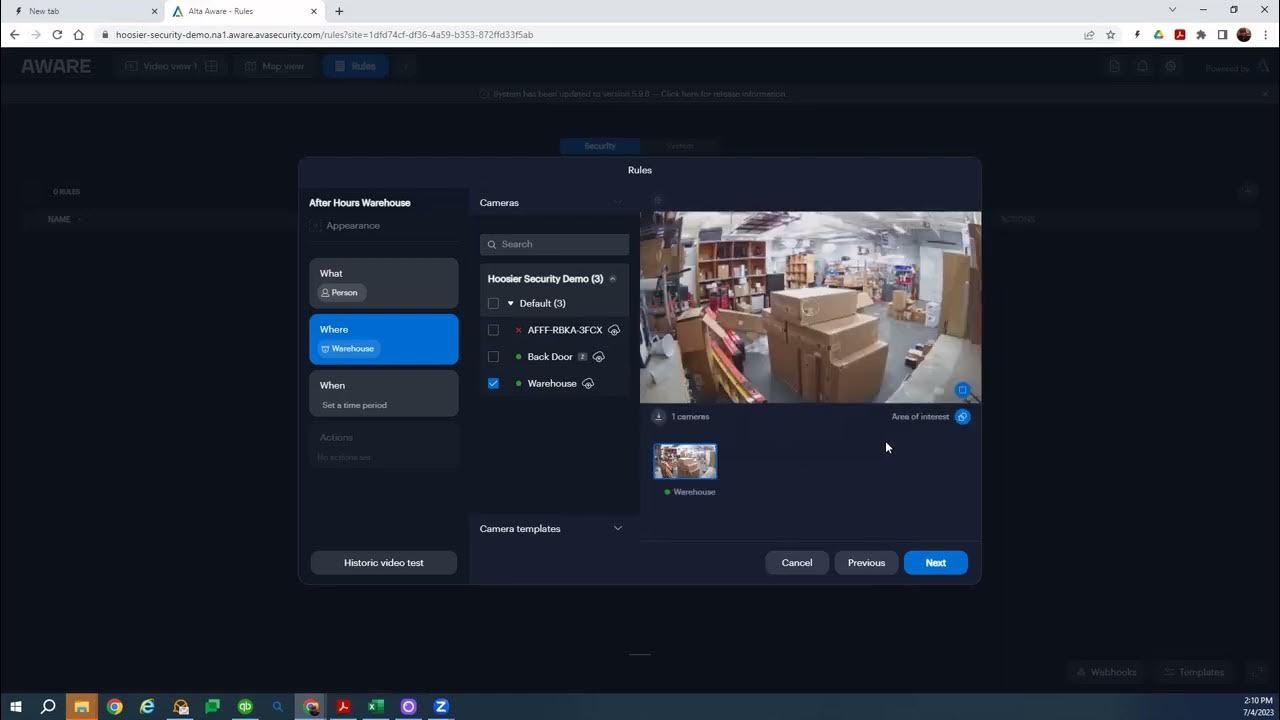Expand the Camera templates section
The width and height of the screenshot is (1280, 720).
pyautogui.click(x=618, y=528)
